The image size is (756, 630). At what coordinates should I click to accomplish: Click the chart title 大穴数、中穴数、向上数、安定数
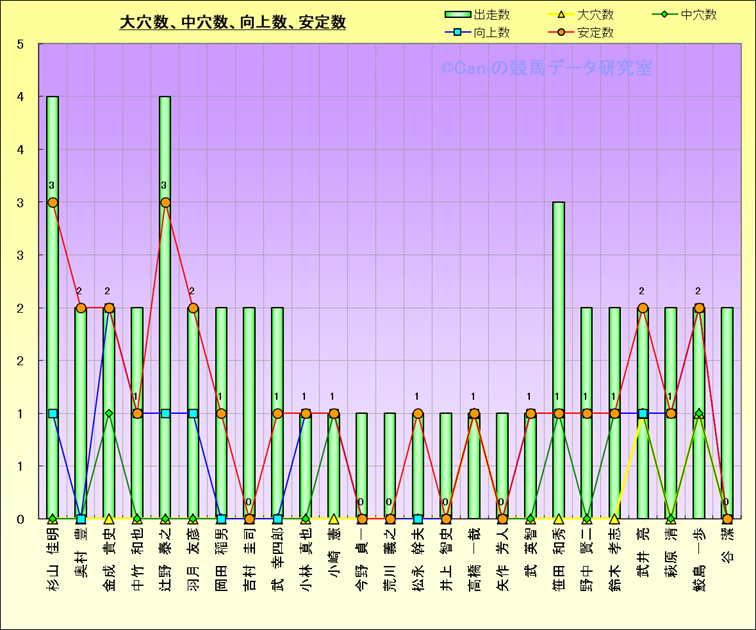232,22
